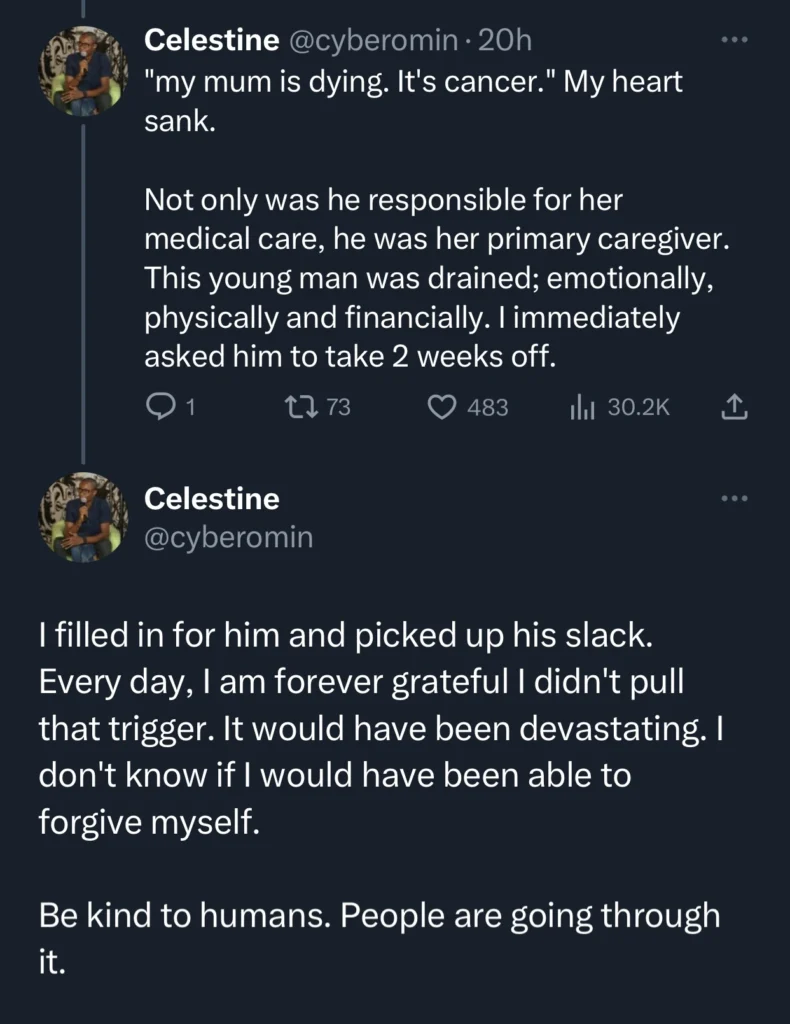Click the paragraph about primary caregiver
Image resolution: width=790 pixels, height=1024 pixels.
click(428, 278)
